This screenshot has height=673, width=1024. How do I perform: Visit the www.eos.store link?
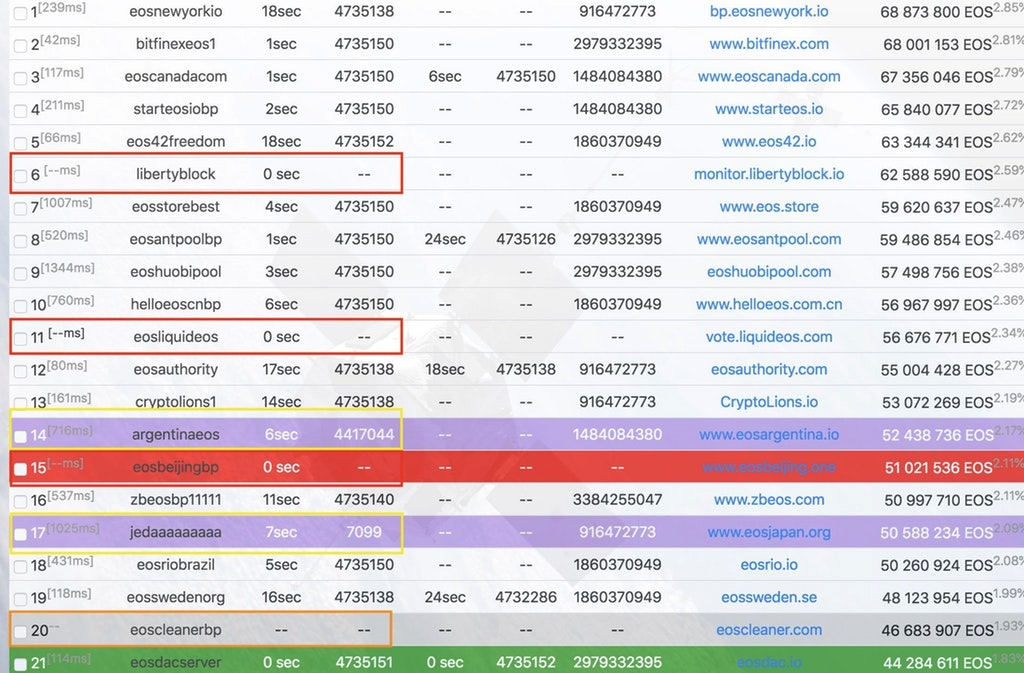(x=769, y=207)
